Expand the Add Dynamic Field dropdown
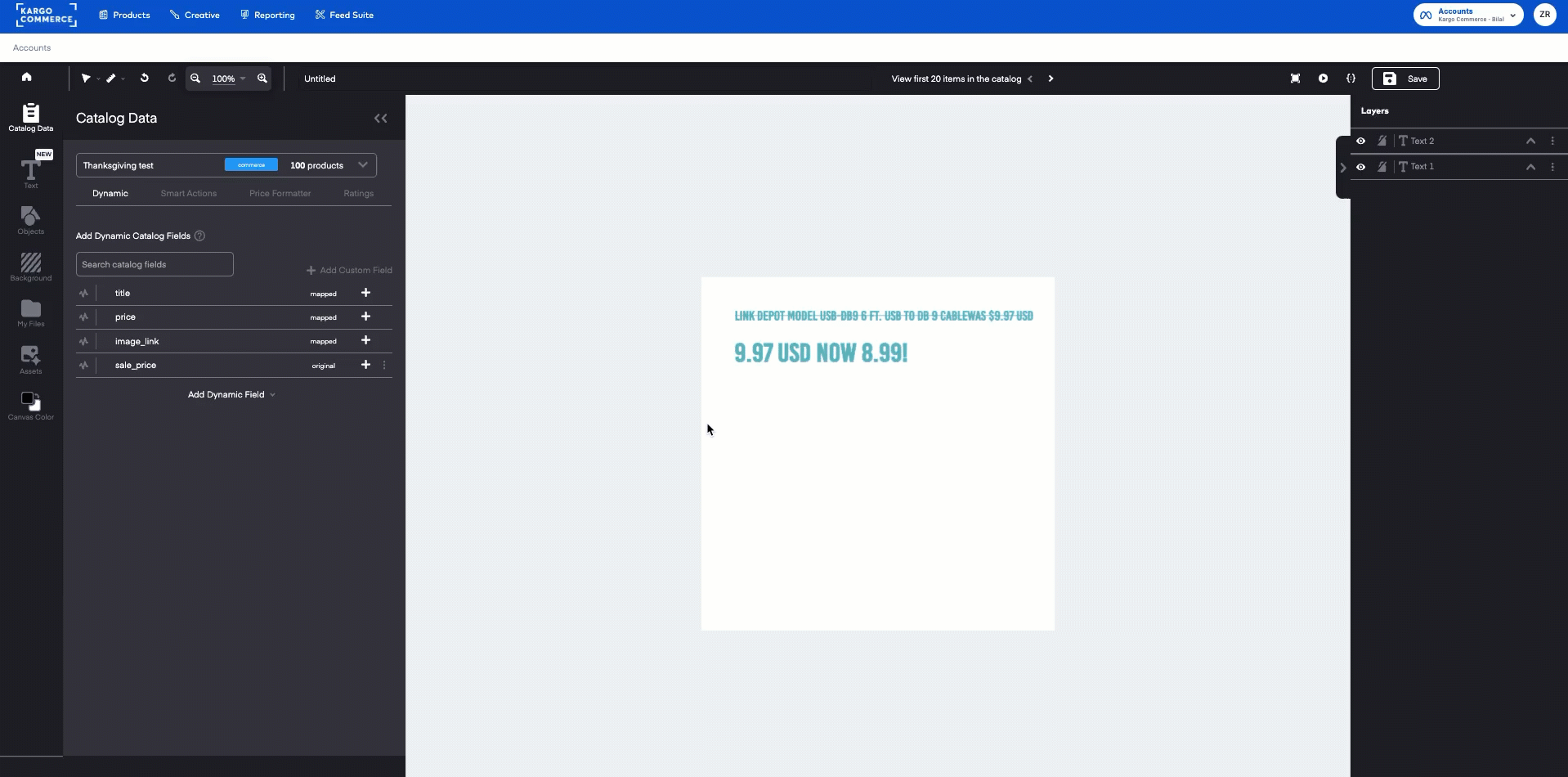The image size is (1568, 777). point(231,394)
